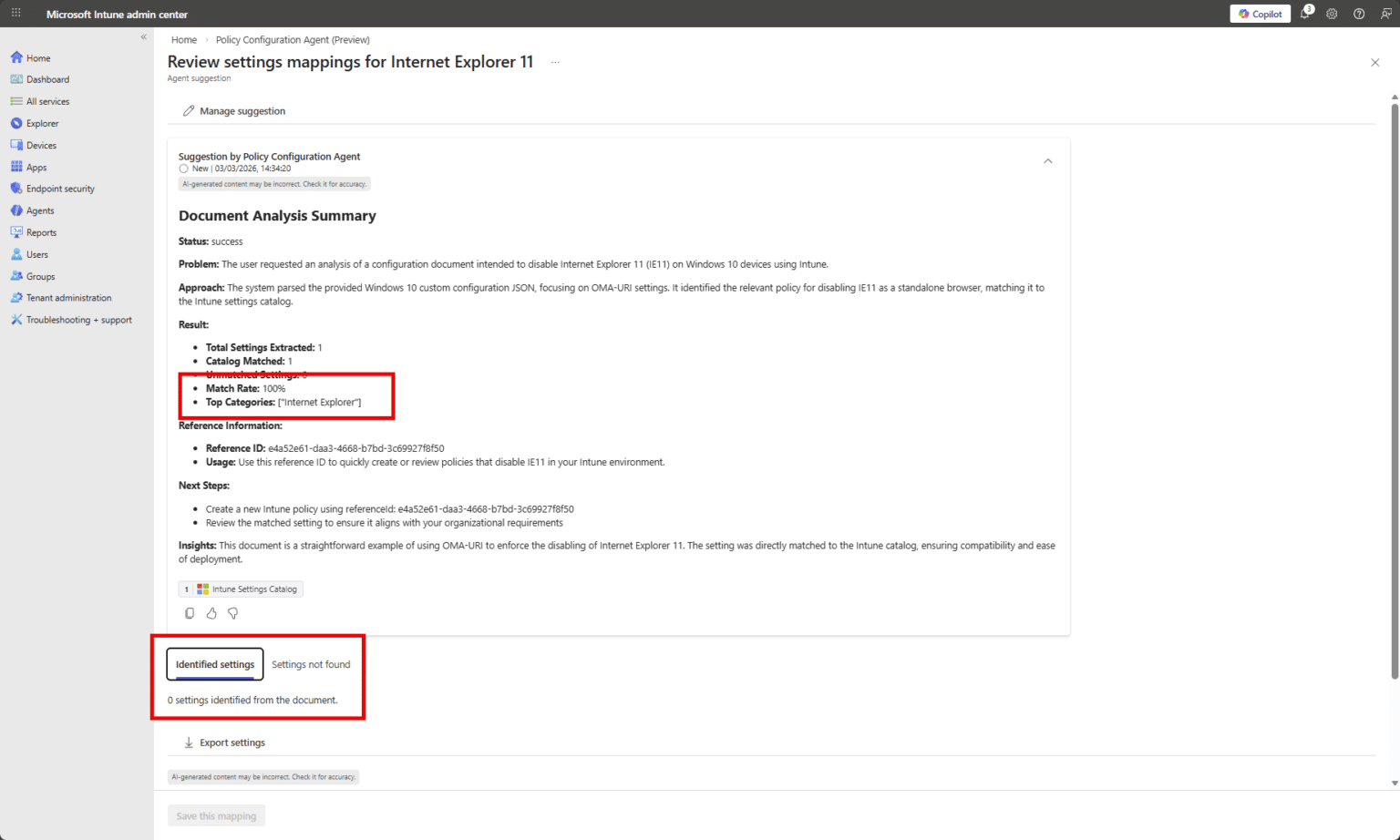Open the Intune Settings Catalog reference chip
Screen dimensions: 1400x840
point(241,589)
